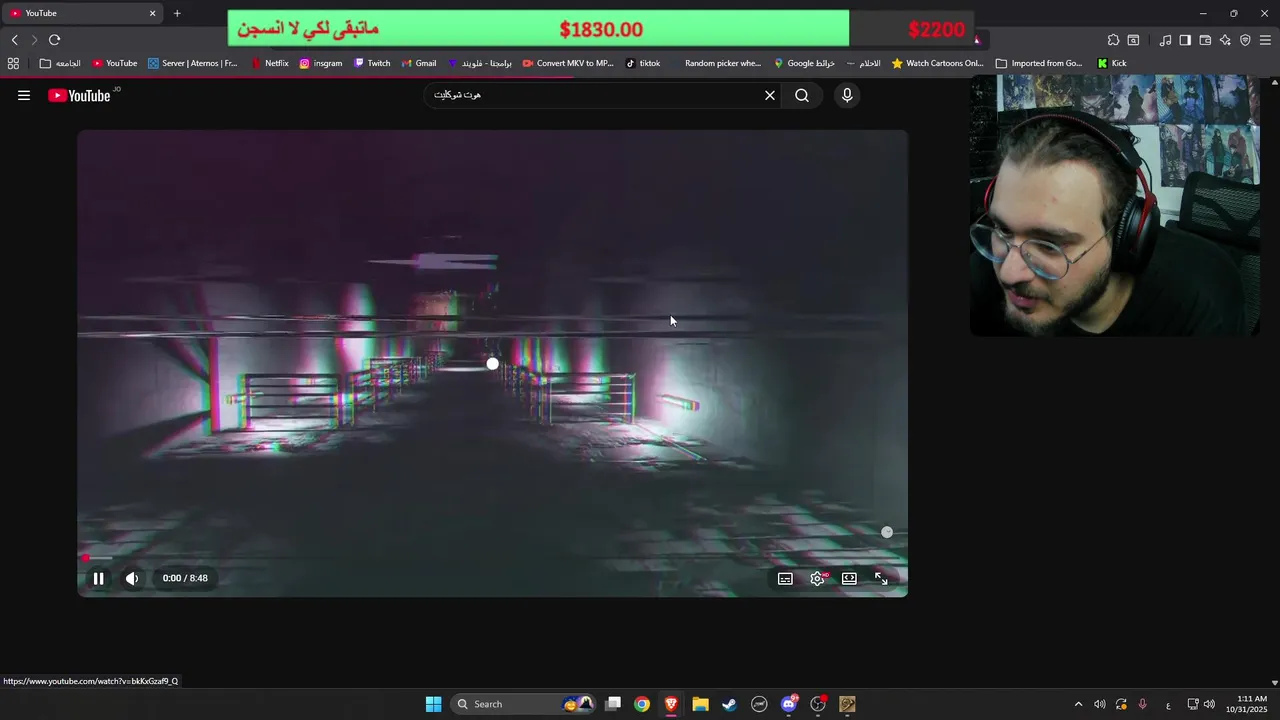The image size is (1280, 720).
Task: Toggle Brave VPN shield icon
Action: click(x=1245, y=40)
